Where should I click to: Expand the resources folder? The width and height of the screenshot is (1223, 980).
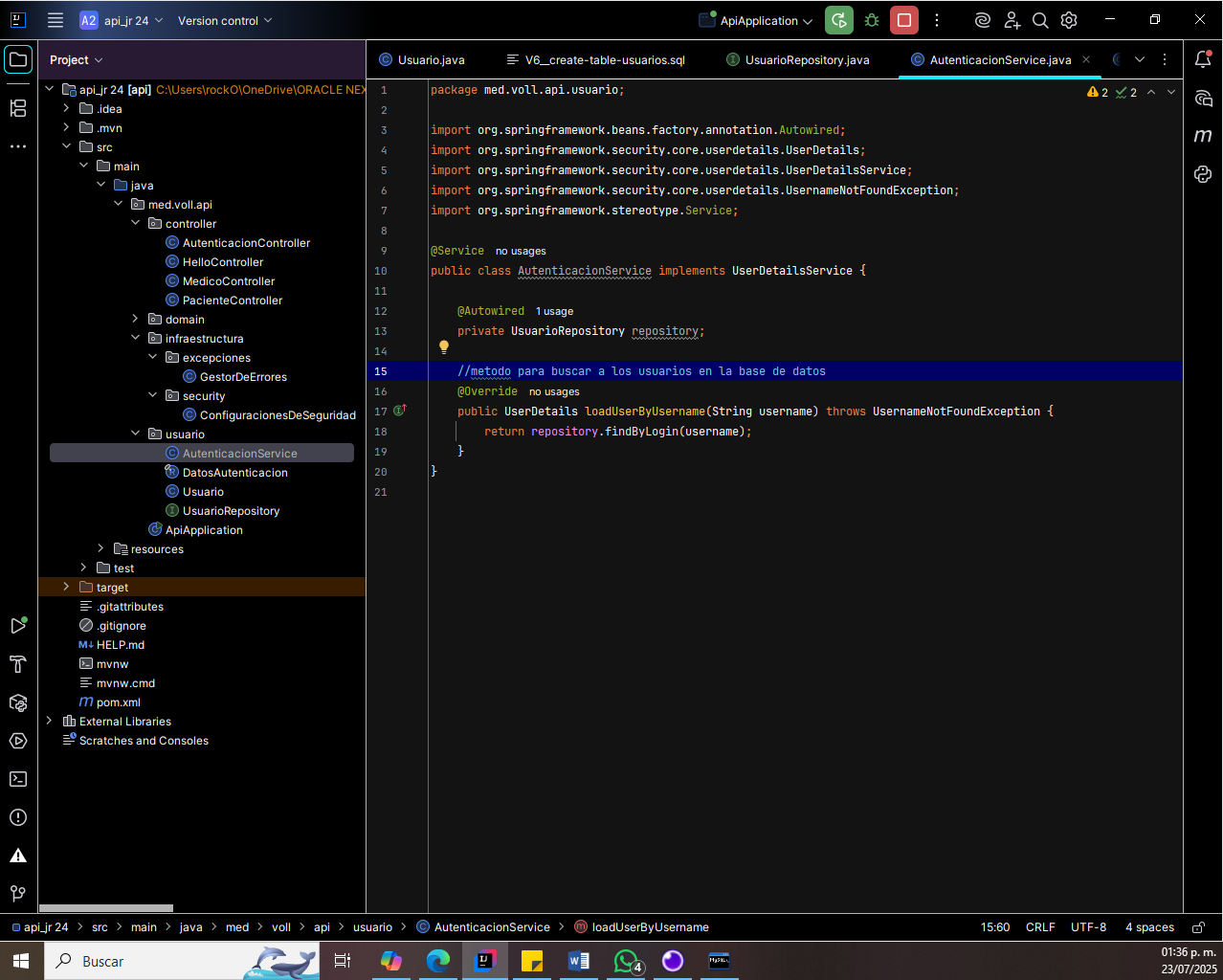pos(101,548)
